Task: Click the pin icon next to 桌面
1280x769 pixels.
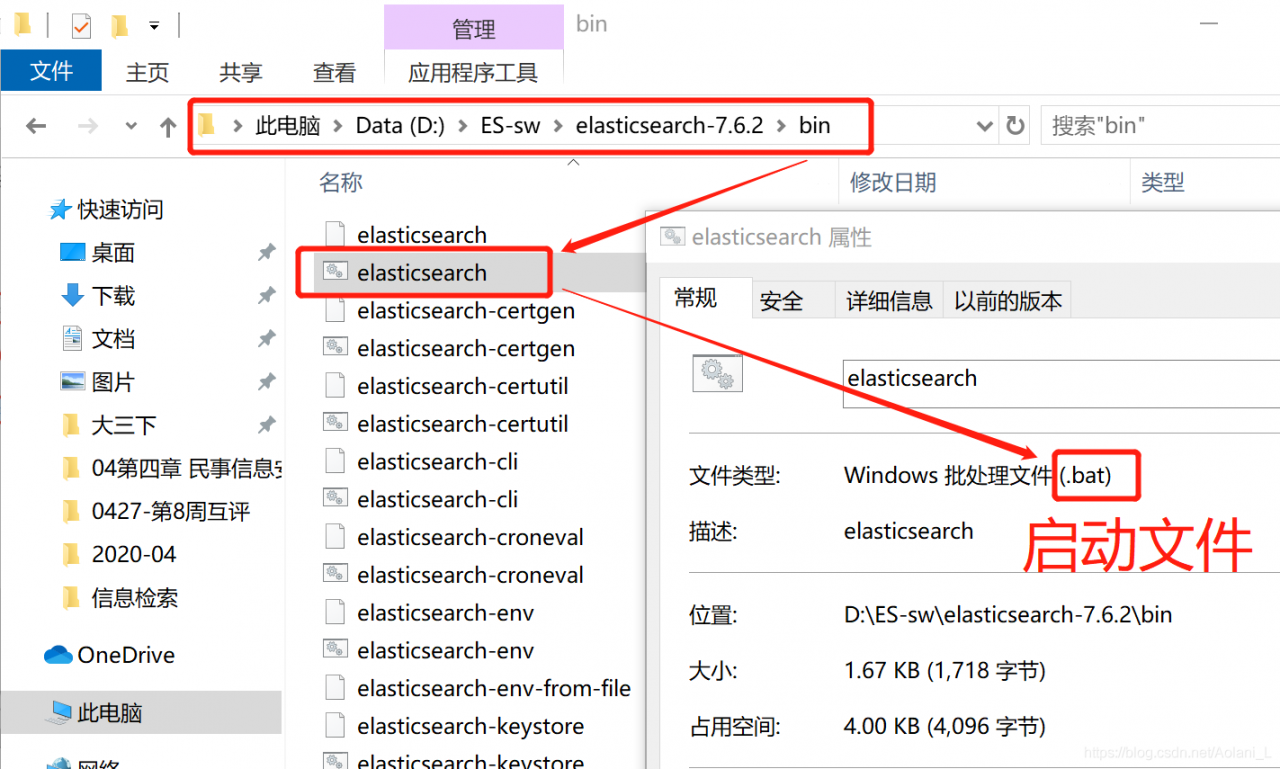Action: 266,253
